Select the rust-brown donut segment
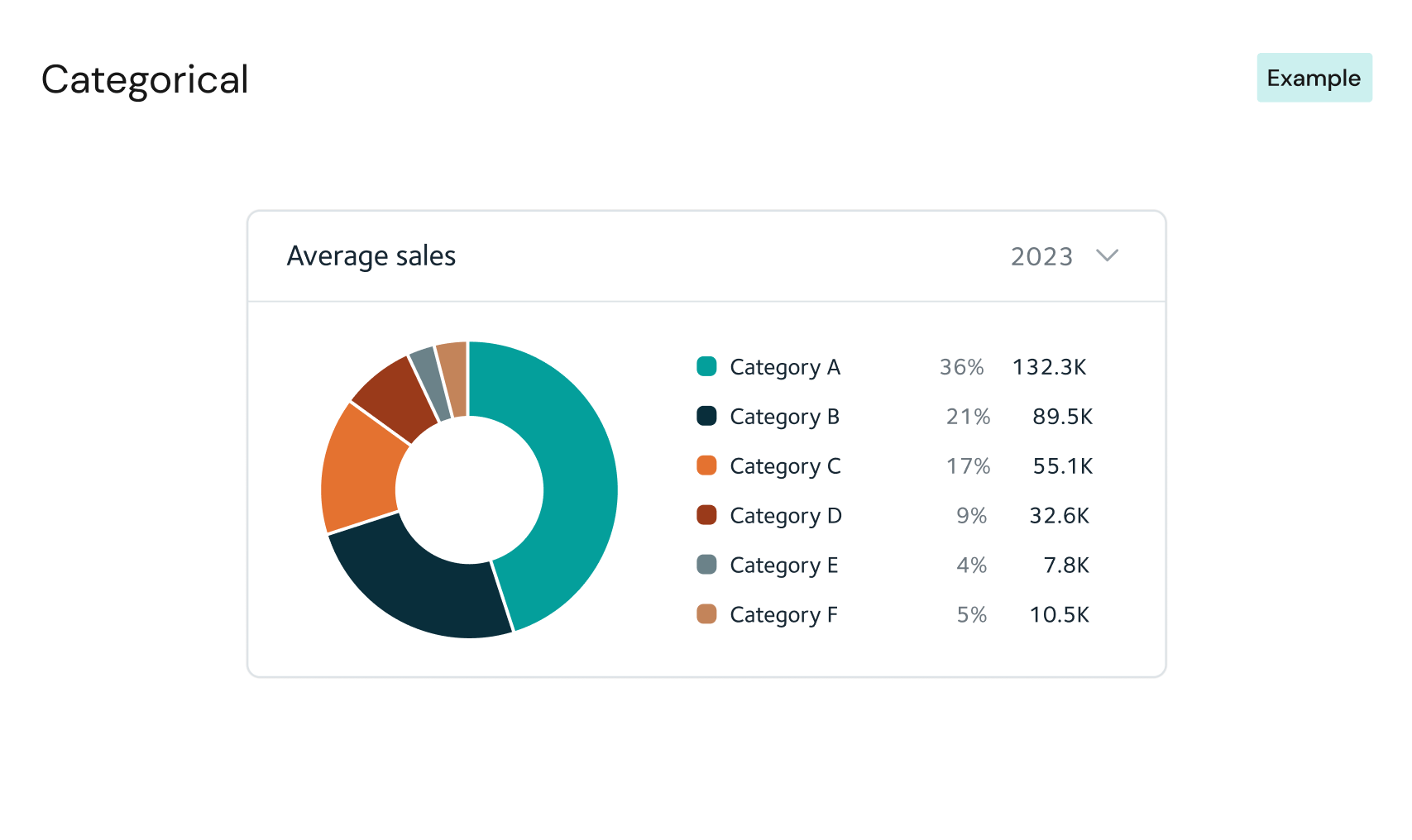 point(393,395)
